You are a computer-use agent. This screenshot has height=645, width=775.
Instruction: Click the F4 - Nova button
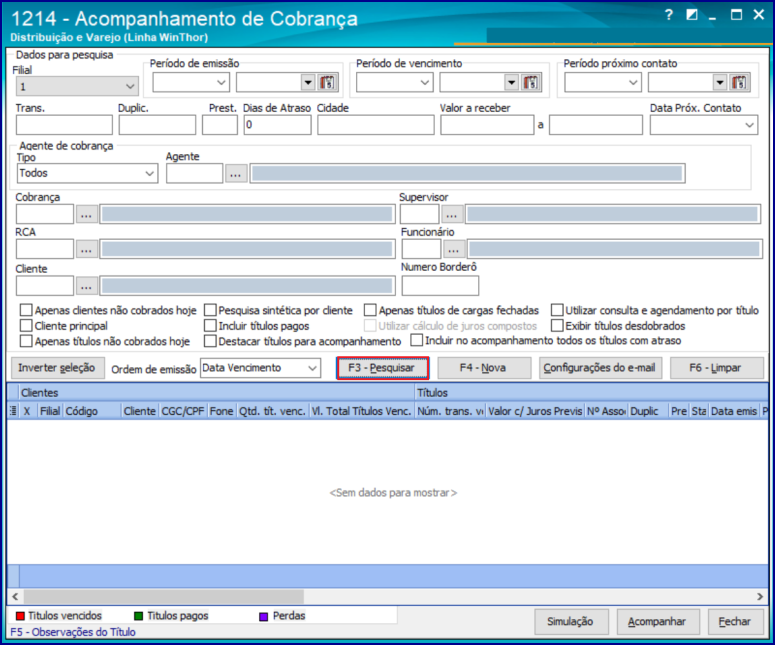[x=484, y=368]
